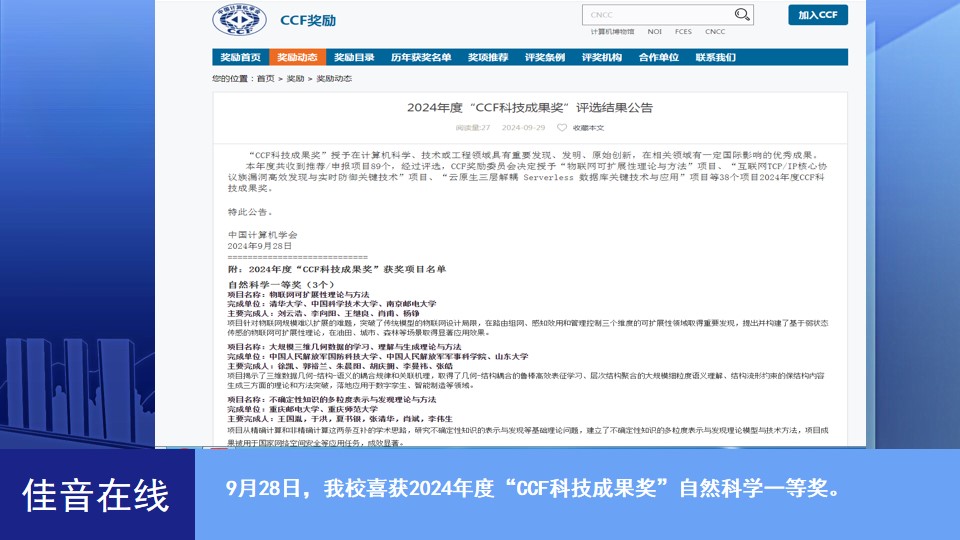The height and width of the screenshot is (540, 960).
Task: Open the 联系我们 menu item
Action: pyautogui.click(x=716, y=57)
